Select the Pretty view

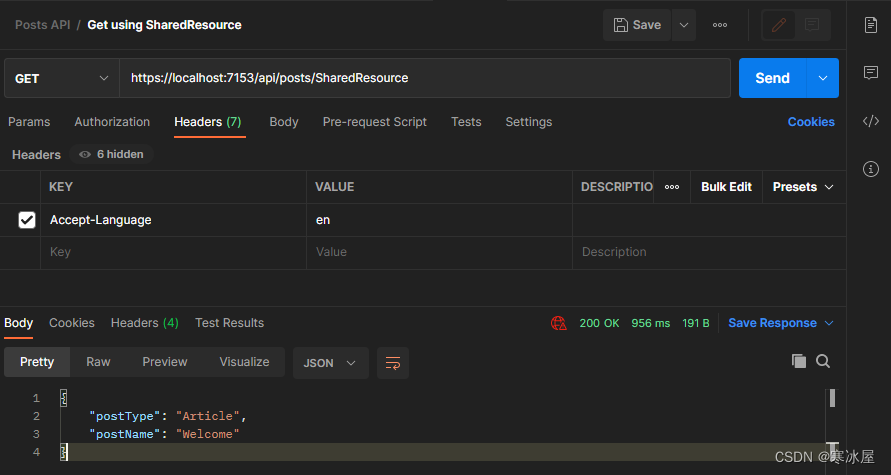(37, 362)
